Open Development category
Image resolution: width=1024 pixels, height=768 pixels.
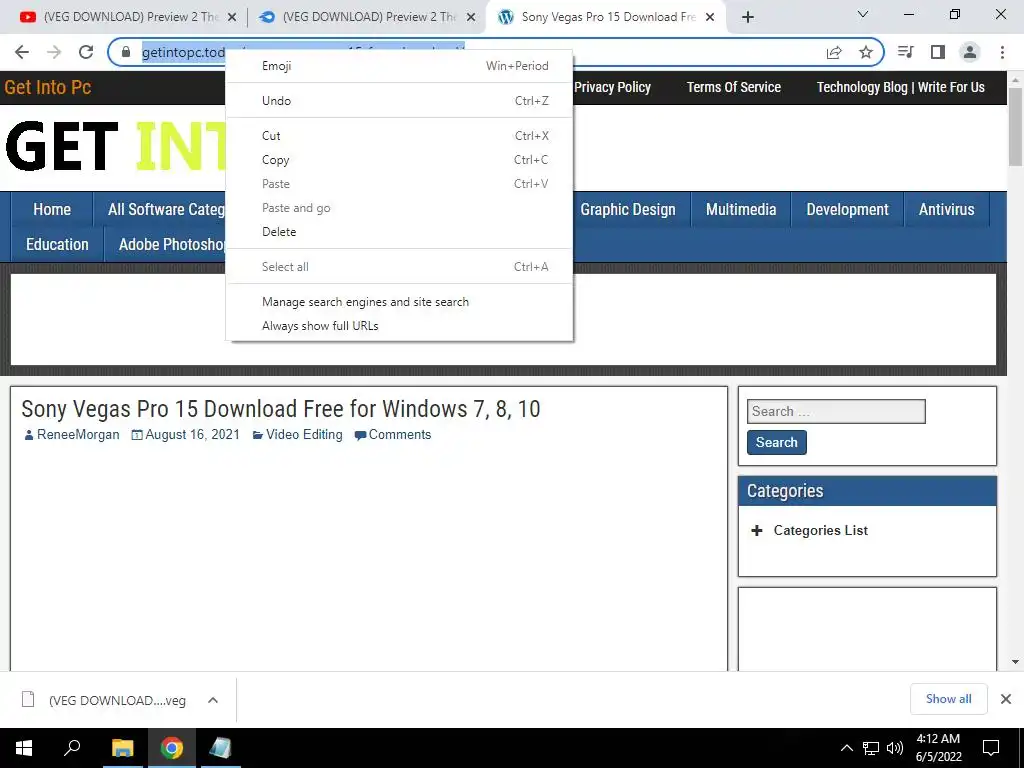click(847, 210)
